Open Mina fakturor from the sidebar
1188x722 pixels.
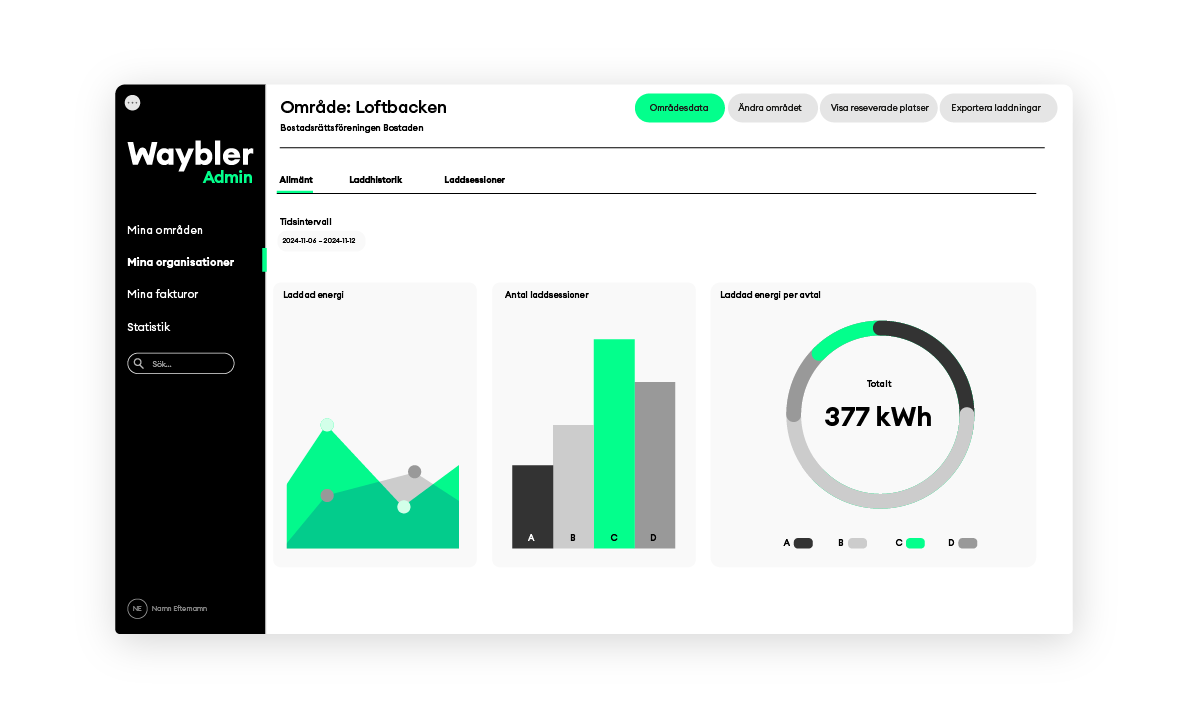point(163,294)
